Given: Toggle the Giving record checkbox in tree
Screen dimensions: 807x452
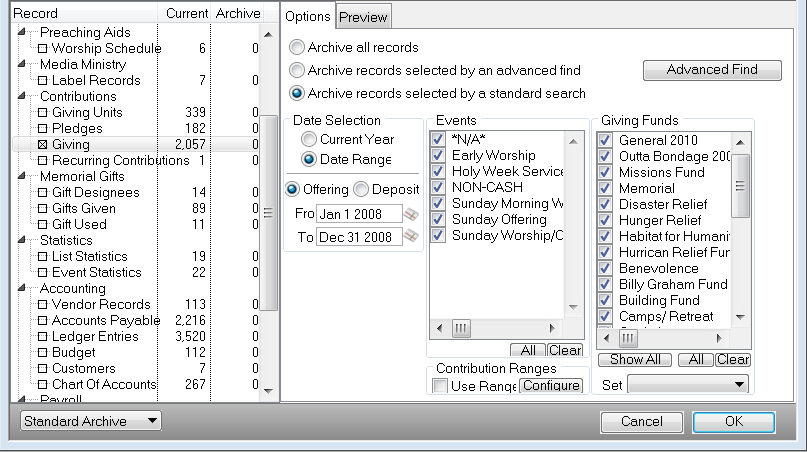Looking at the screenshot, I should coord(42,145).
